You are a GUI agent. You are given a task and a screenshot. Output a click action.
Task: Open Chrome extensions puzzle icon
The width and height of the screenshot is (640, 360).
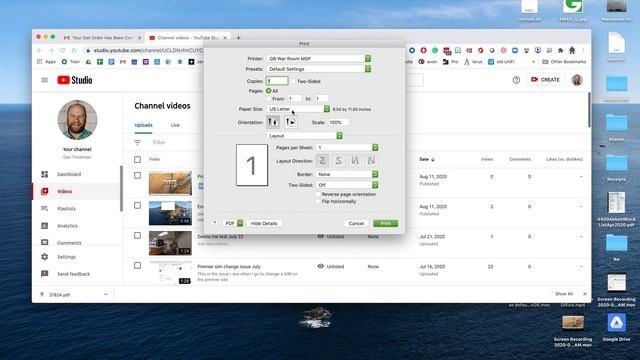[x=560, y=50]
